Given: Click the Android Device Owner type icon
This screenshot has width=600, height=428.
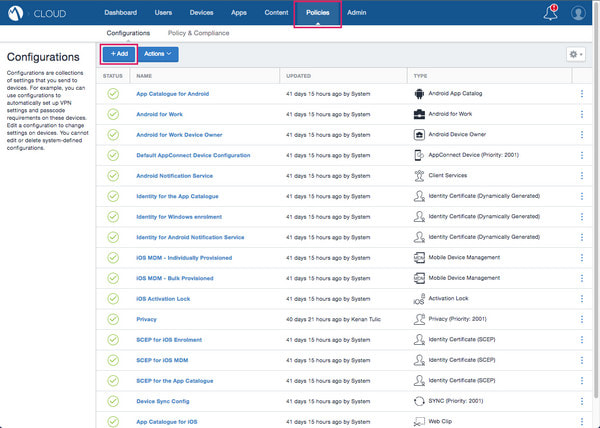Looking at the screenshot, I should pyautogui.click(x=419, y=135).
